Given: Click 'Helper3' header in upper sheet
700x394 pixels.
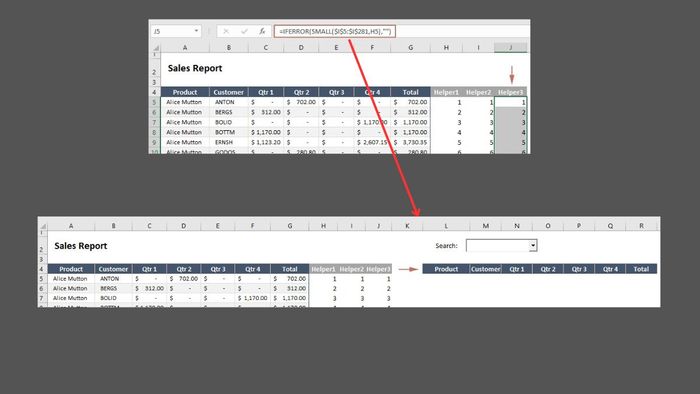Looking at the screenshot, I should [511, 92].
